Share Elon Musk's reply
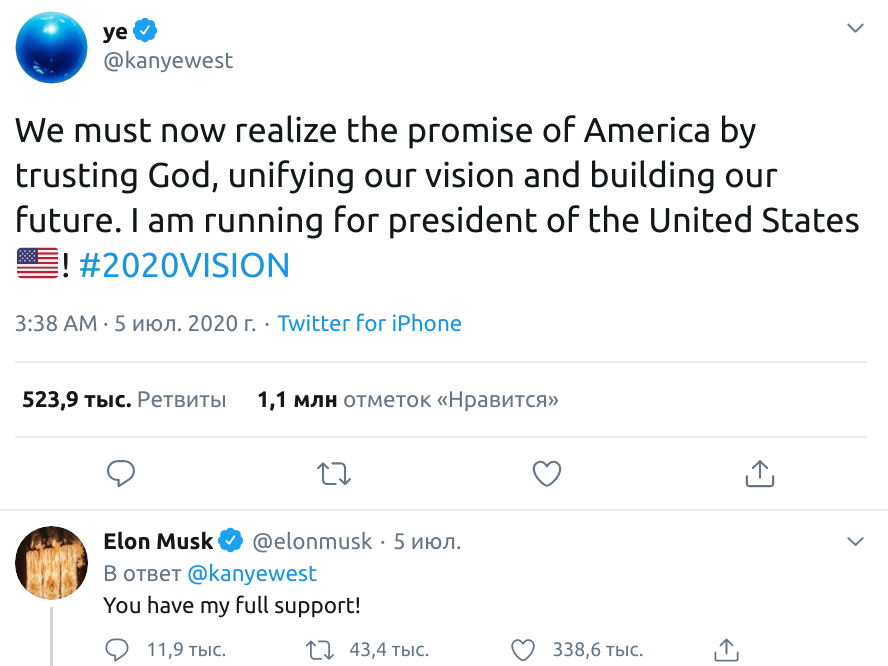 727,649
